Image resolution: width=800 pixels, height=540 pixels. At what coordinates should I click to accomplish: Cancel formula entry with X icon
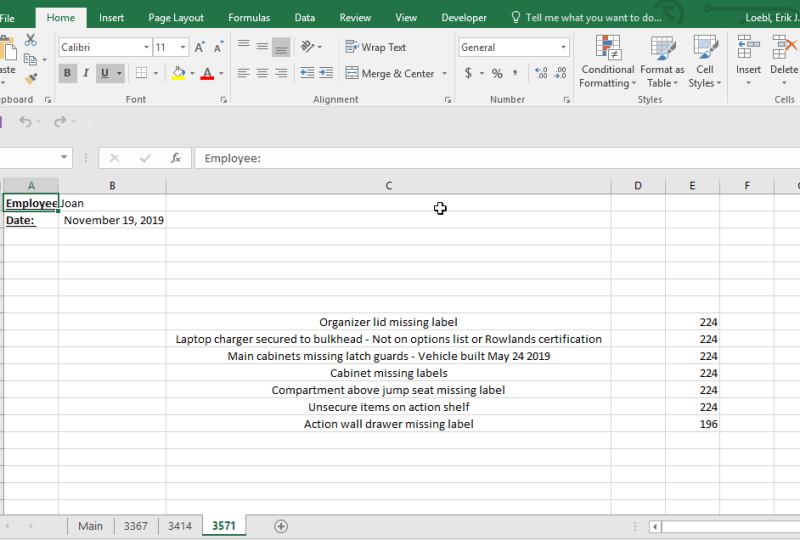tap(114, 158)
